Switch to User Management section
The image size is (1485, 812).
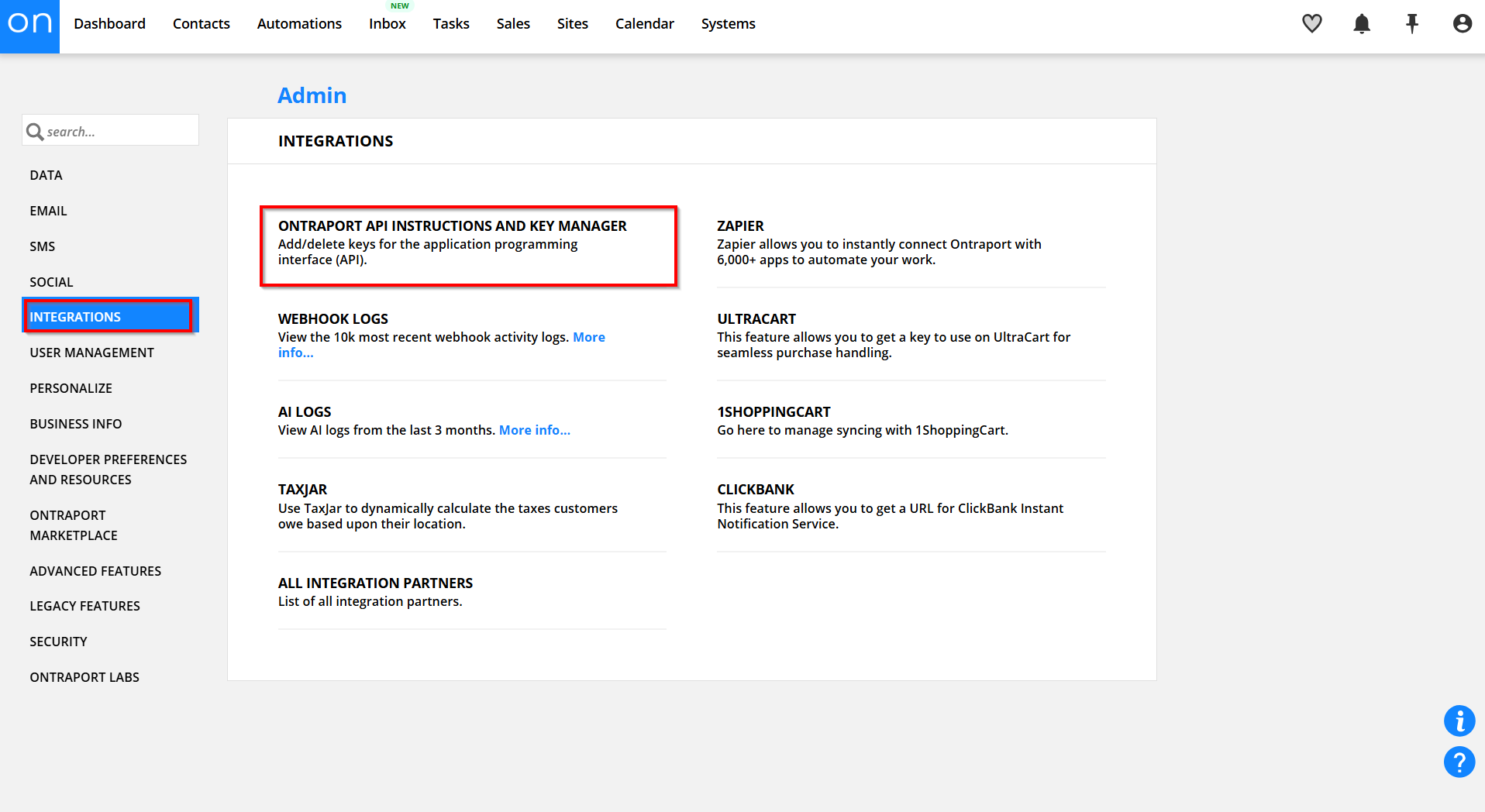click(x=91, y=353)
